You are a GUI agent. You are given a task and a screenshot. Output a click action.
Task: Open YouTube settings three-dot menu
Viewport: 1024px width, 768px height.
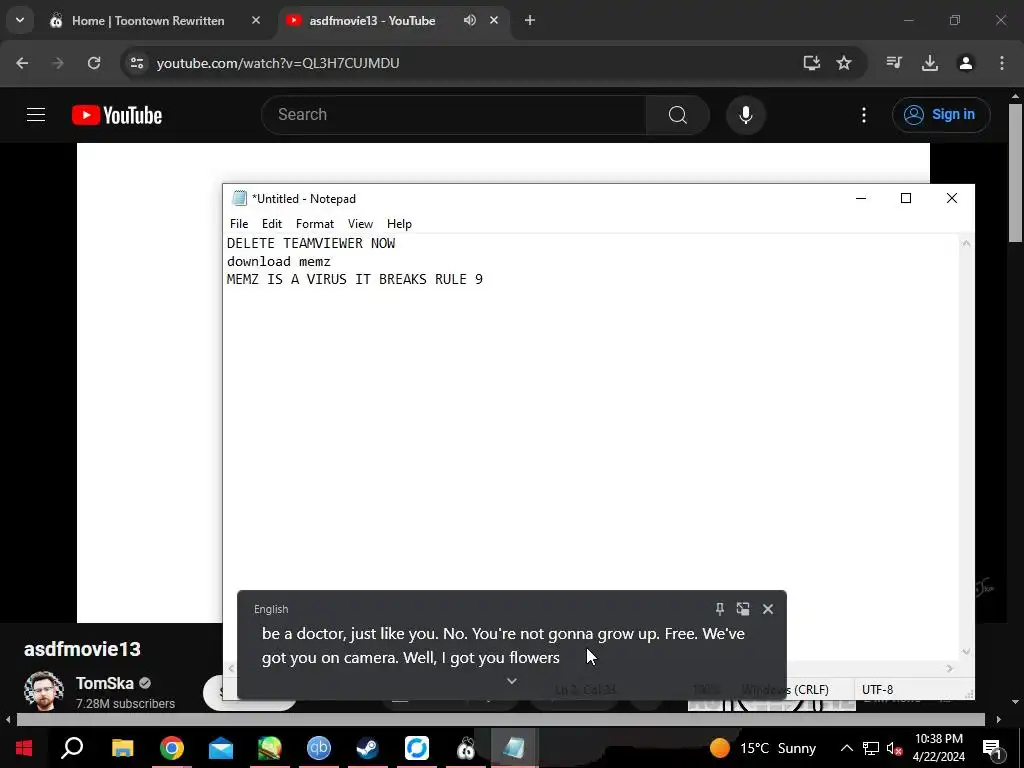864,115
